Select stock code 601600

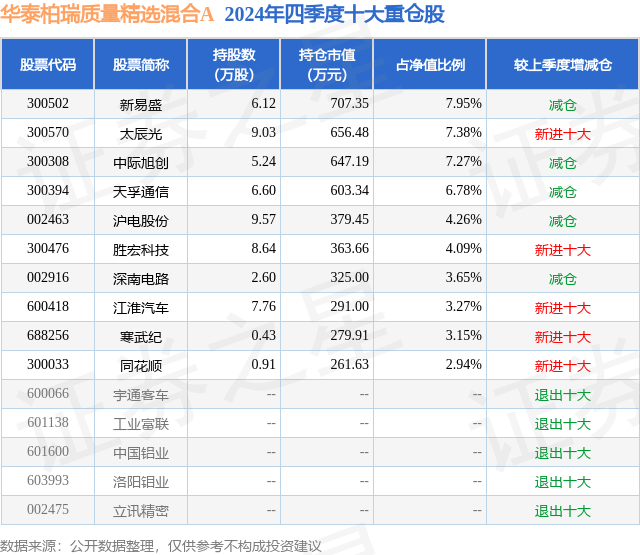(48, 451)
